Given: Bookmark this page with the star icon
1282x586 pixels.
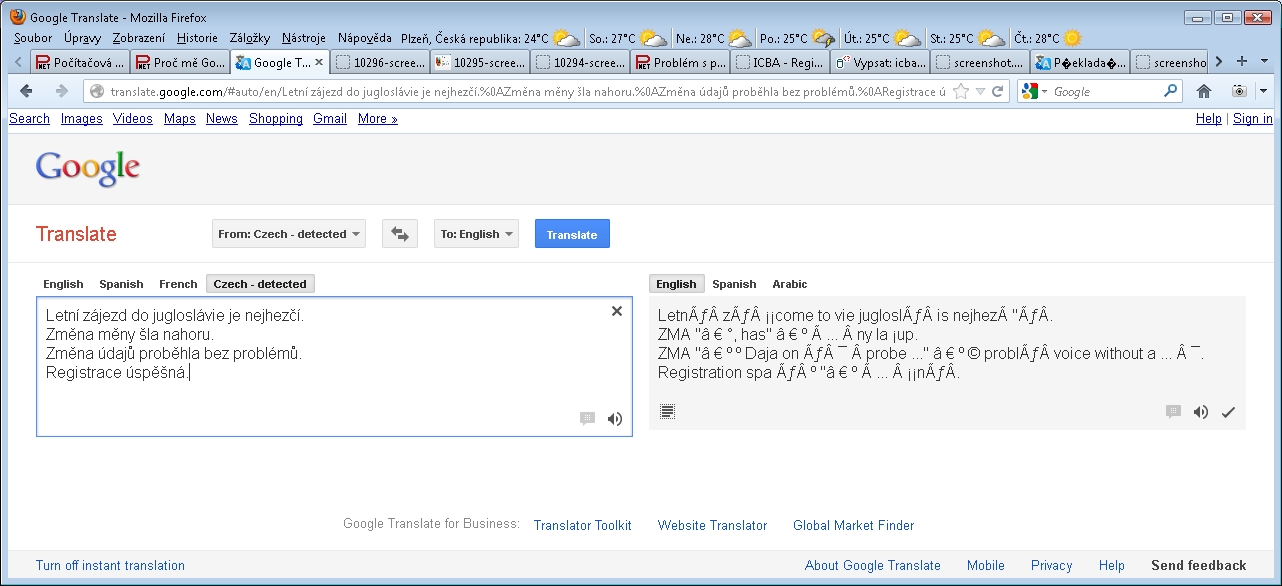Looking at the screenshot, I should (961, 91).
